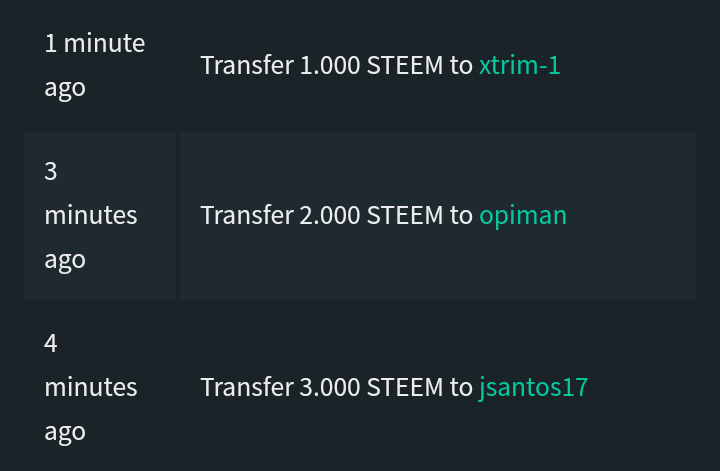
Task: Click 'minutes' in the 3 minutes ago cell
Action: [91, 215]
